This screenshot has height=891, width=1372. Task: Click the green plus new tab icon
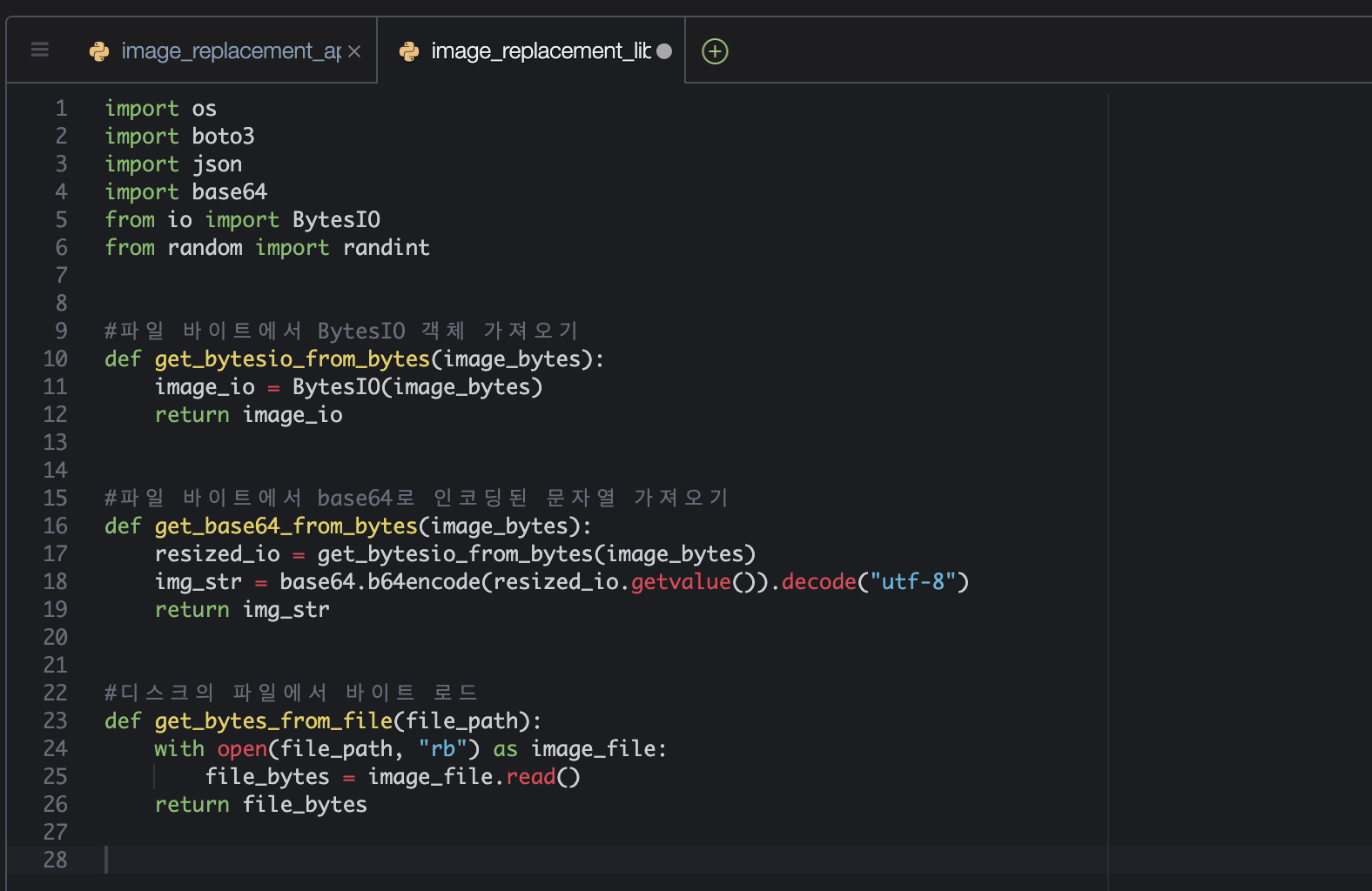[x=715, y=51]
